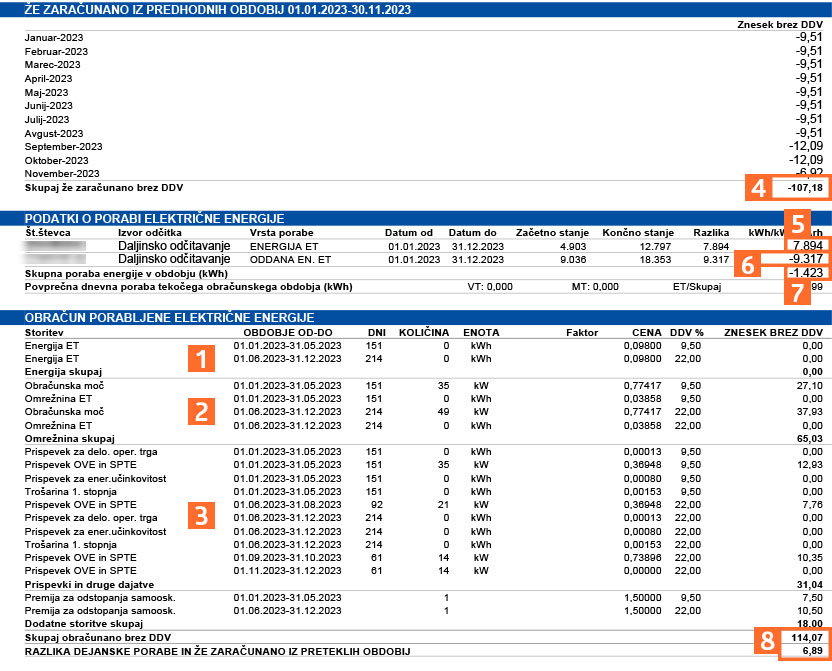Click the 'PODATKI O PORABI ELEKTRIČNE ENERGIJE' header
Screen dimensions: 832x671
[x=154, y=219]
